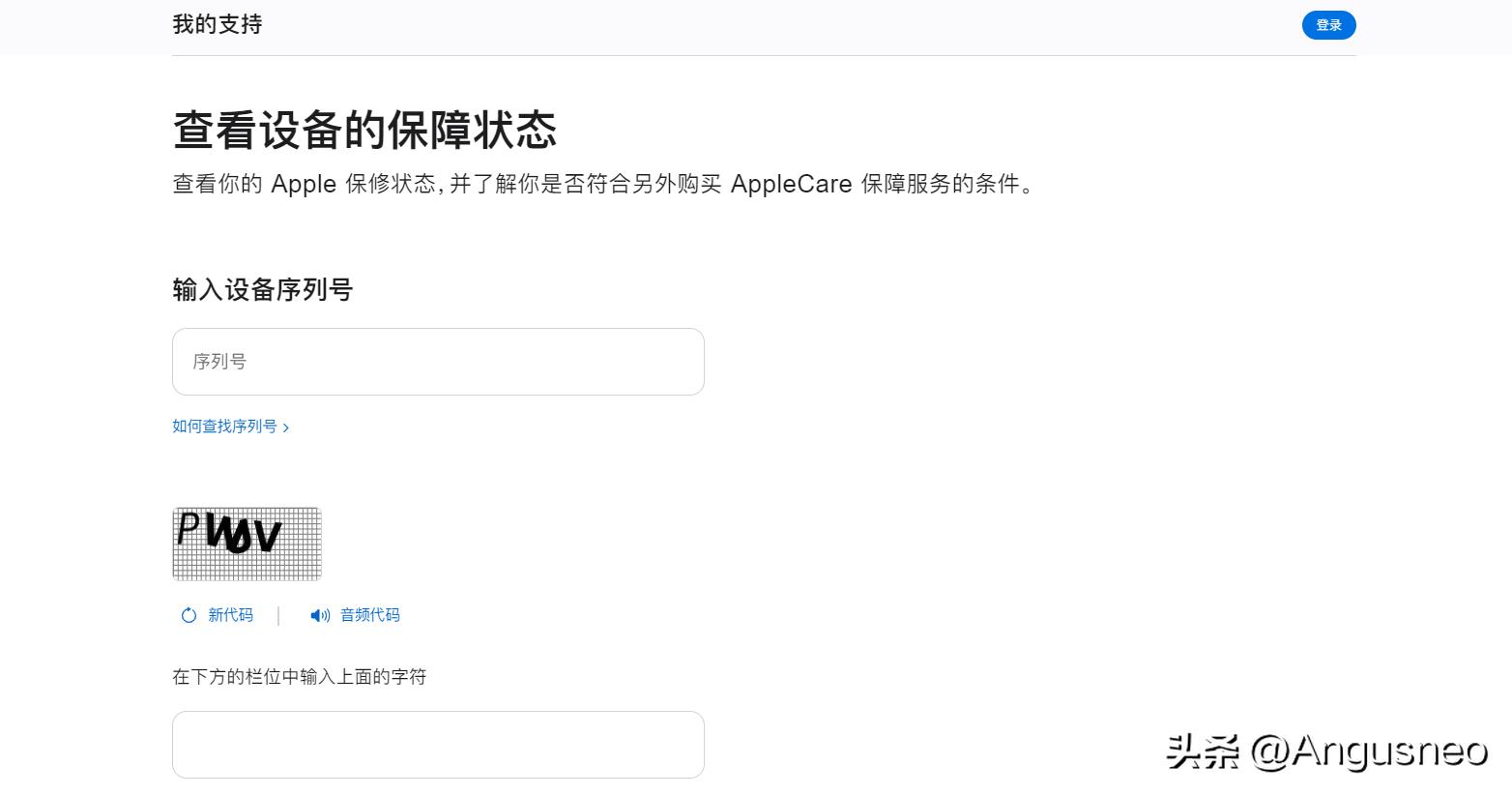Click the CAPTCHA image showing PWV

(247, 544)
